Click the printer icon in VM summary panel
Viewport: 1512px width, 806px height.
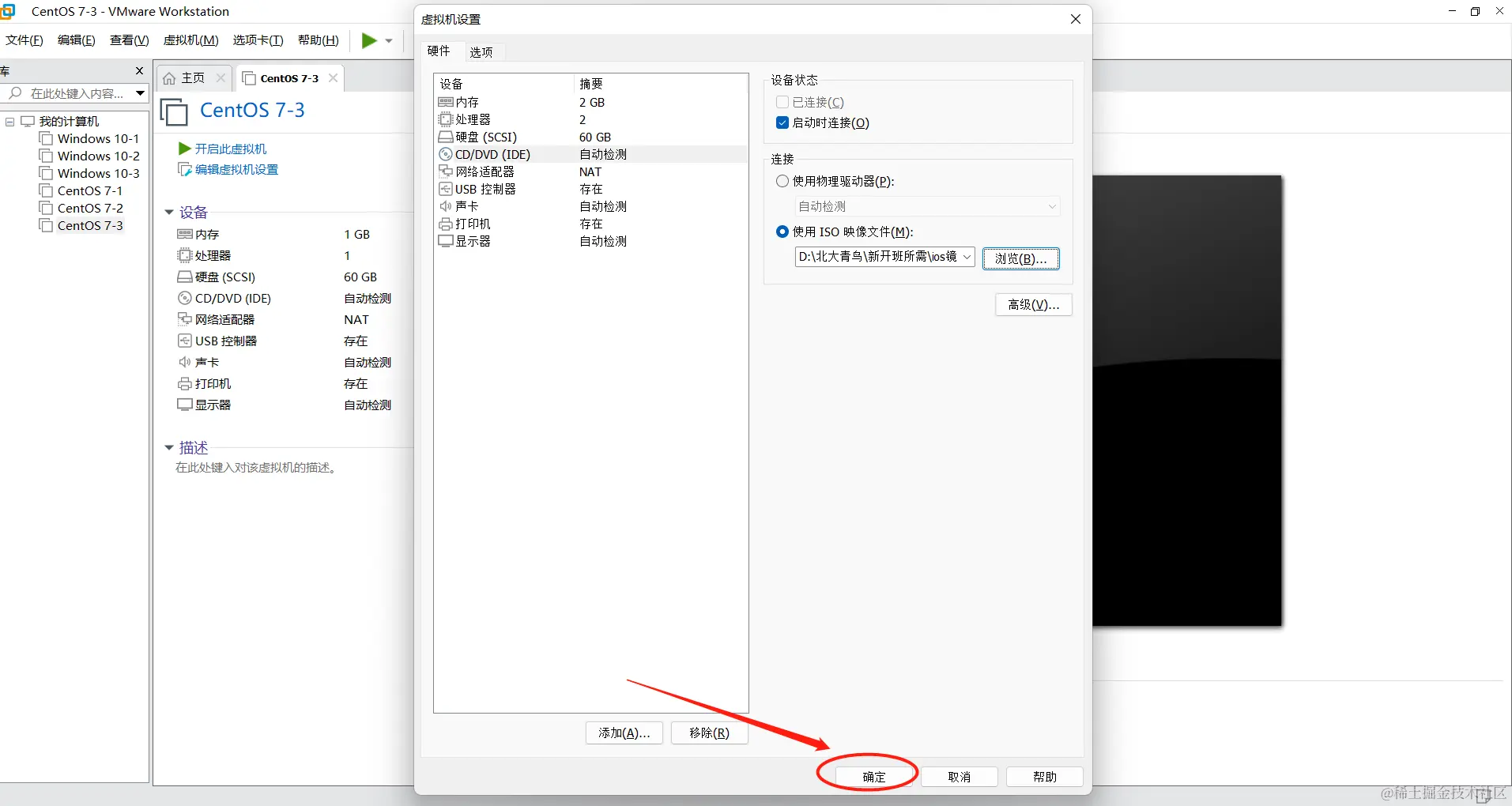(185, 383)
